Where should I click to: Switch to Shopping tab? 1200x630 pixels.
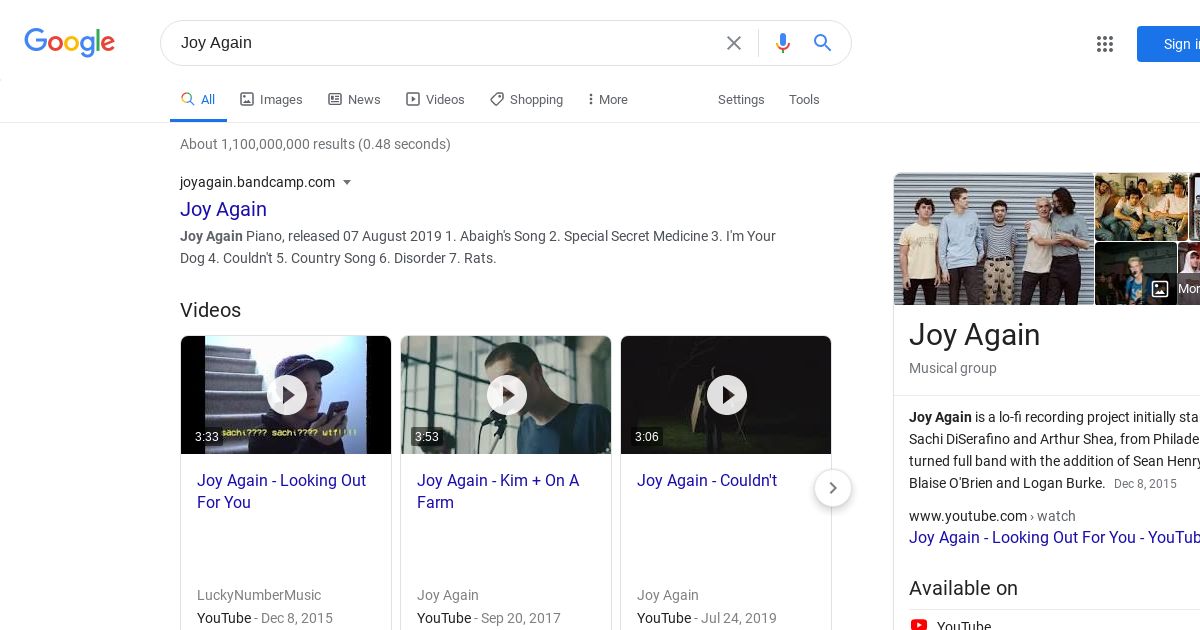526,100
